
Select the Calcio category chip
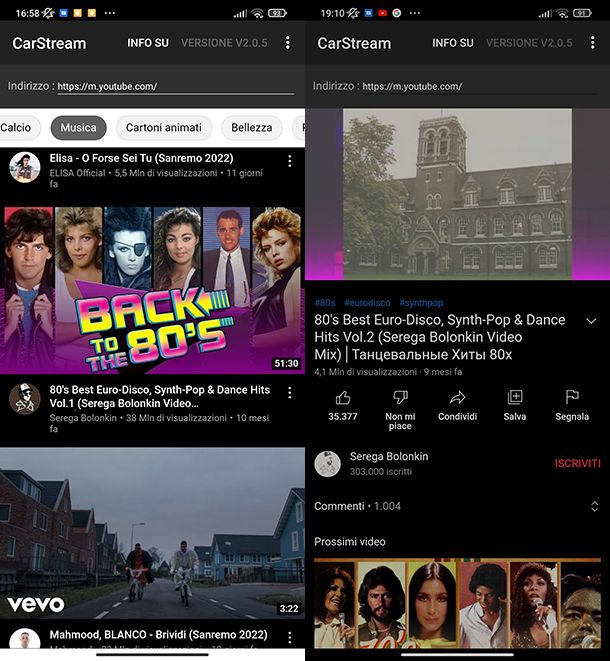click(x=18, y=127)
